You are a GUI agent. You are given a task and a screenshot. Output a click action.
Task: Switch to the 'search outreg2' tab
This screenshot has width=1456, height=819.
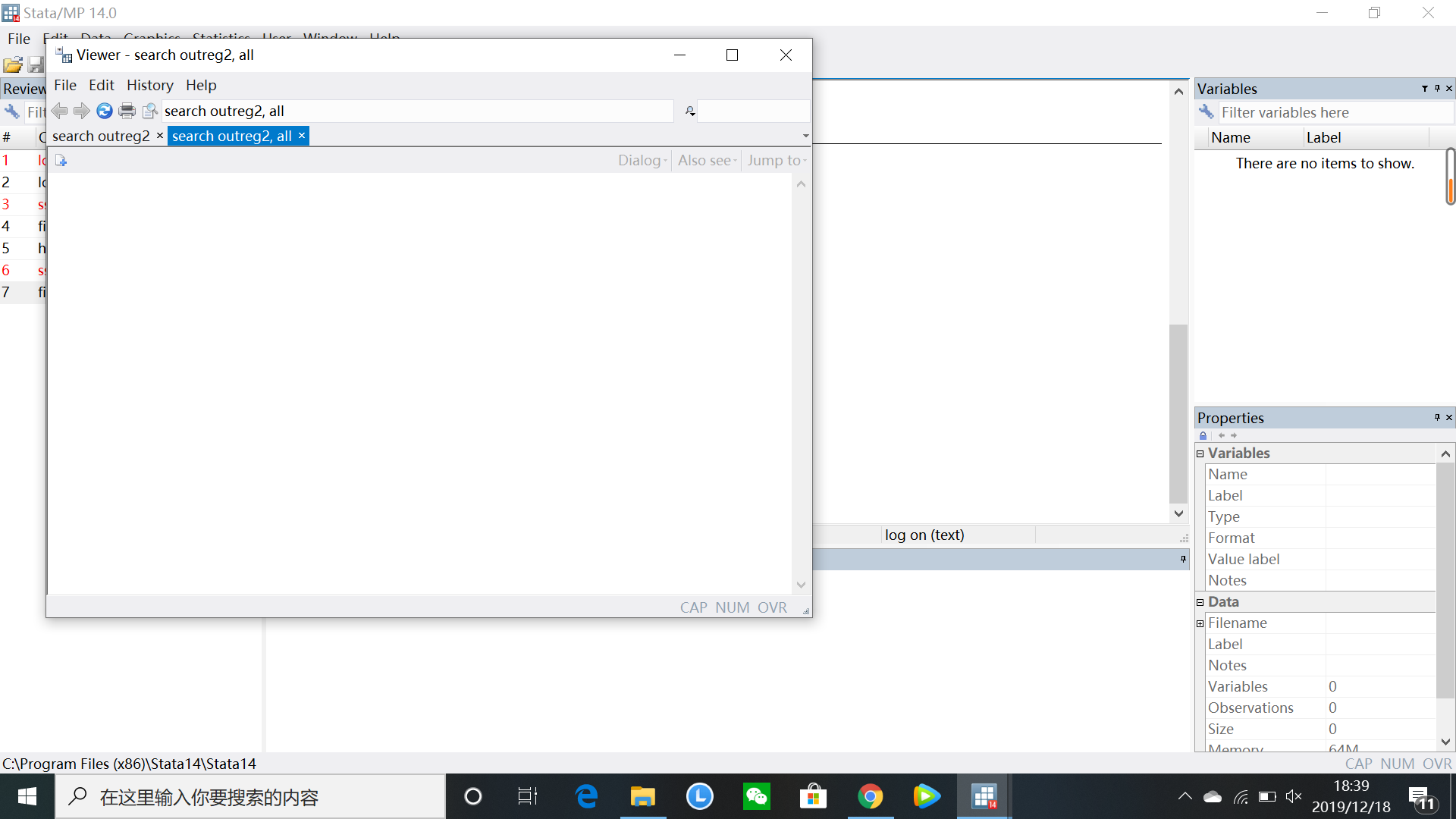101,136
